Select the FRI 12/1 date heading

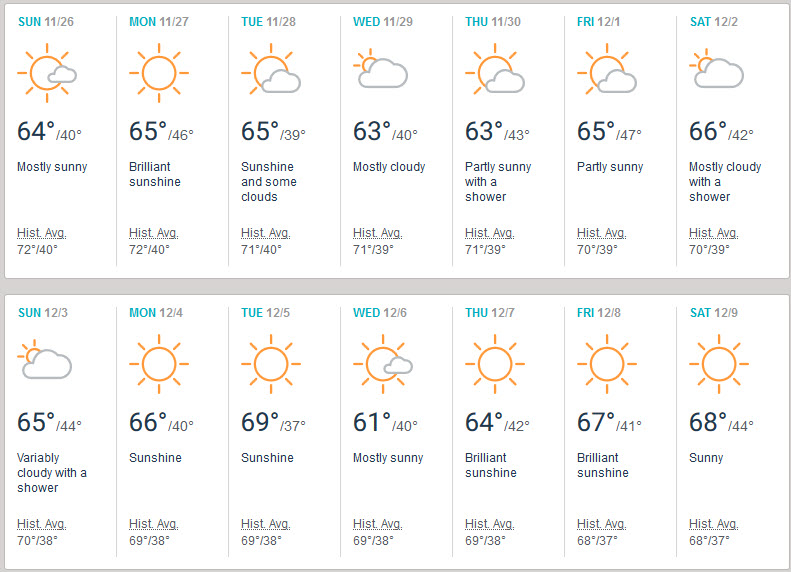coord(602,21)
